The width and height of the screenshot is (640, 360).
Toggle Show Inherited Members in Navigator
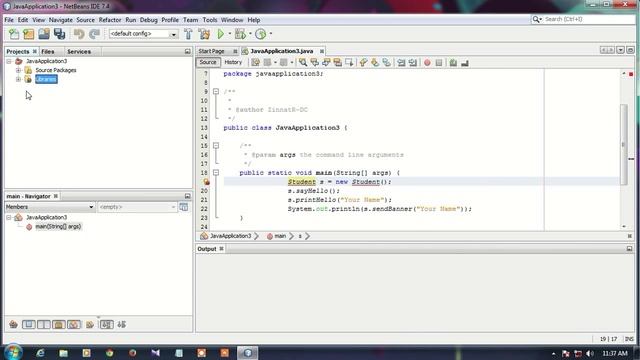coord(13,324)
